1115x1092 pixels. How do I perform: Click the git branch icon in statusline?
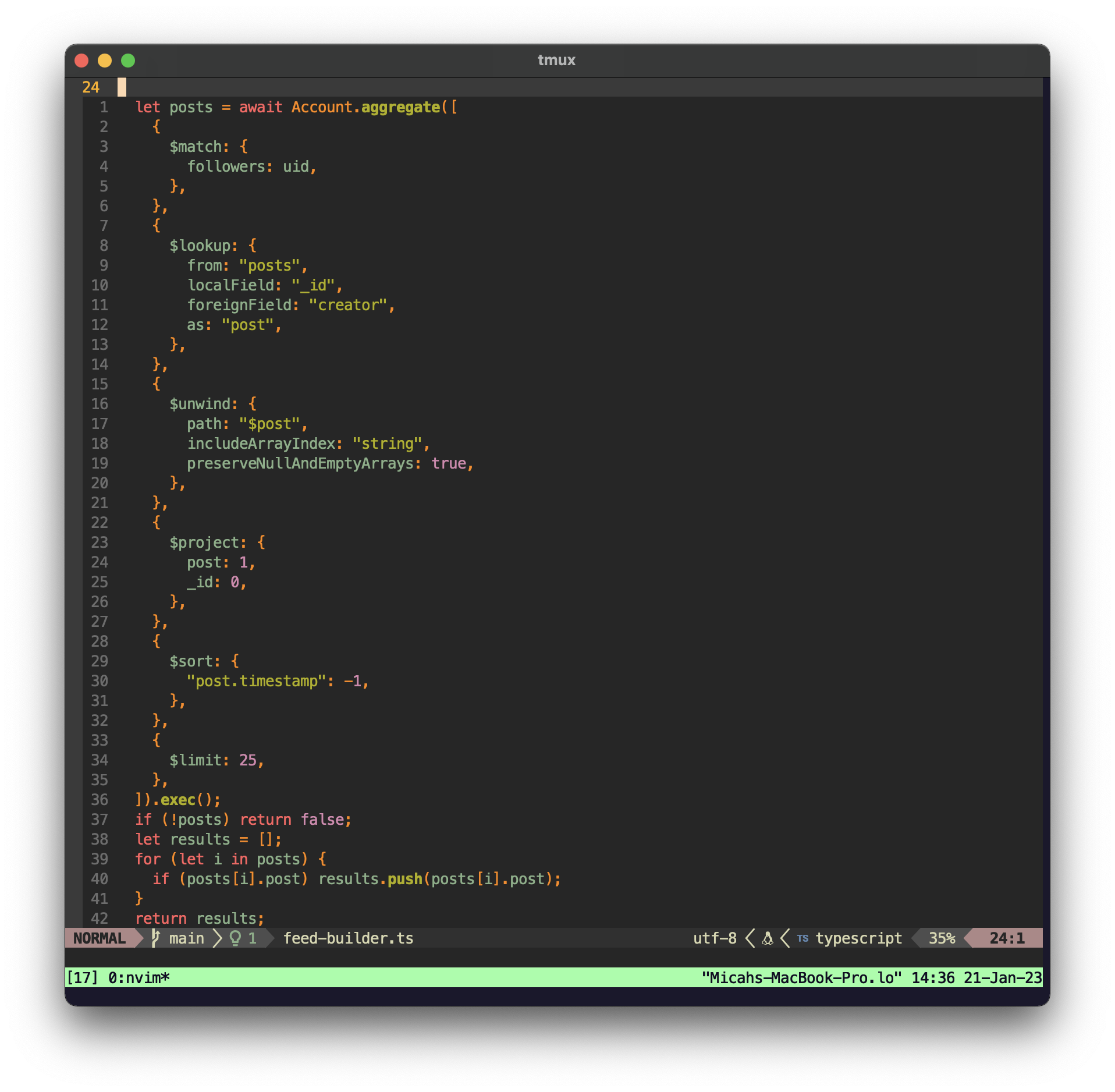(x=155, y=938)
